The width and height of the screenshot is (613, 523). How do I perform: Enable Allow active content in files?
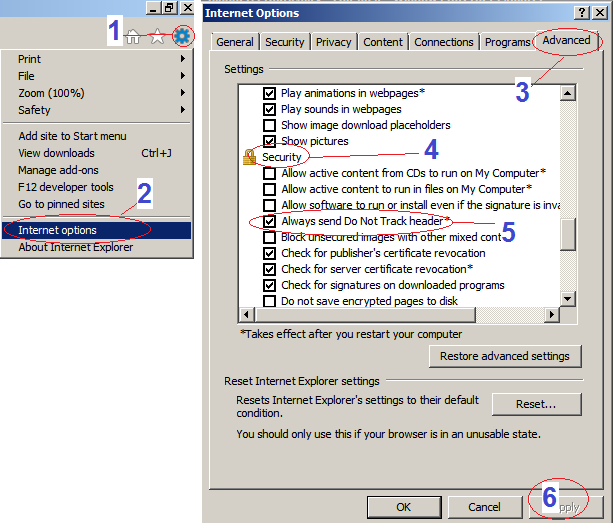click(269, 190)
